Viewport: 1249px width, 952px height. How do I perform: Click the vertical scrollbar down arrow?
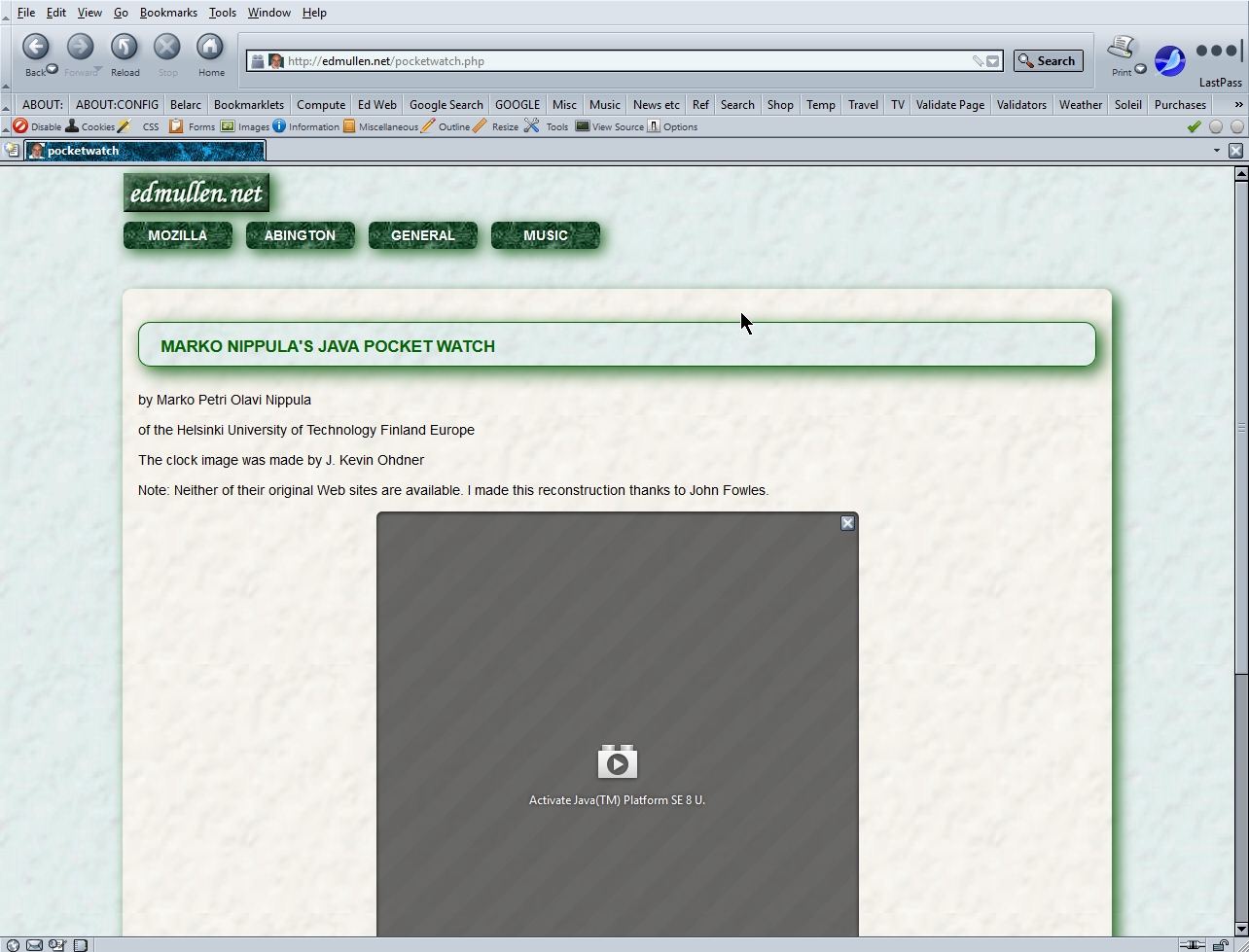pos(1240,929)
